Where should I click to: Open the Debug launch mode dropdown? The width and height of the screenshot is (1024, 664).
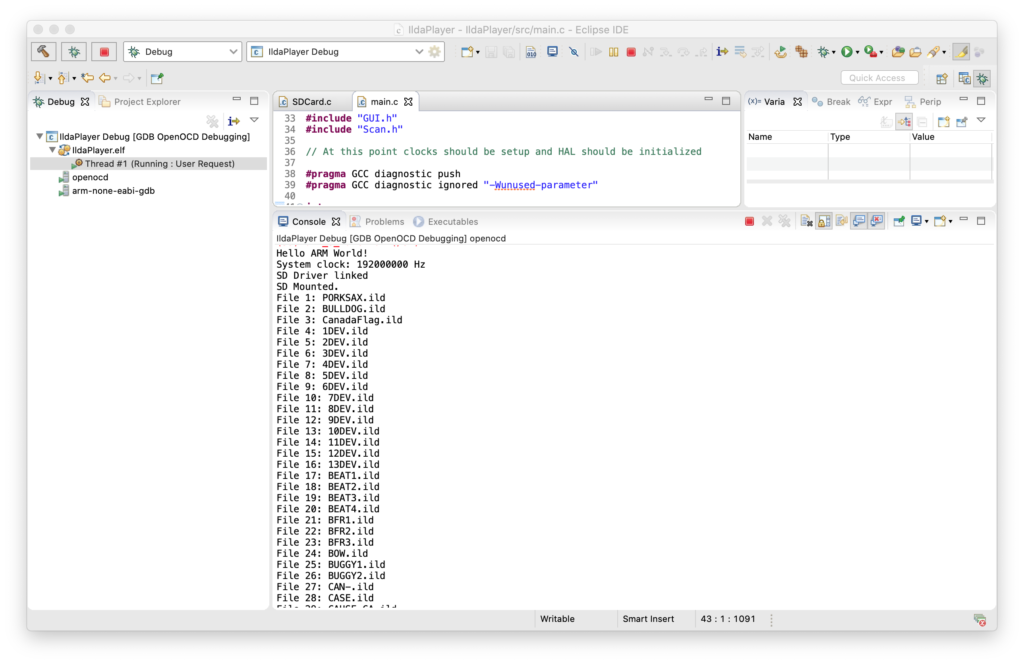pyautogui.click(x=182, y=52)
